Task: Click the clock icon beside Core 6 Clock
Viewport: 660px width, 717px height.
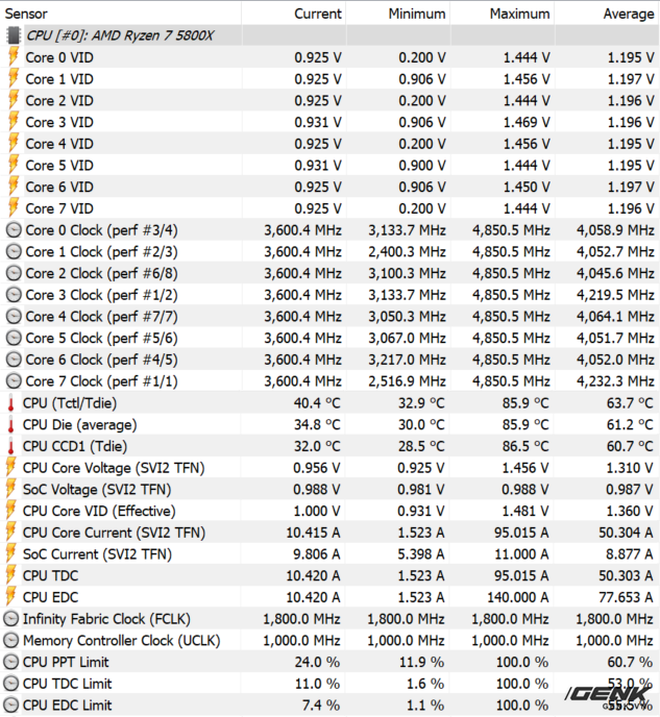Action: coord(14,359)
